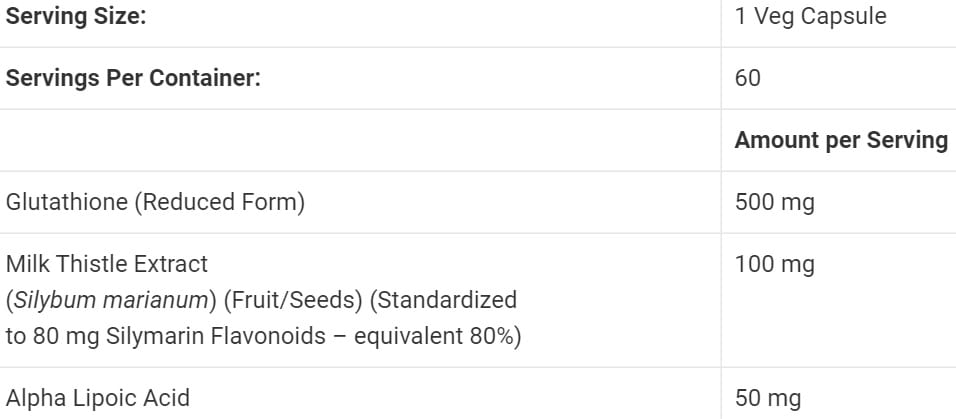956x419 pixels.
Task: Click the Servings Per Container label
Action: coord(133,79)
